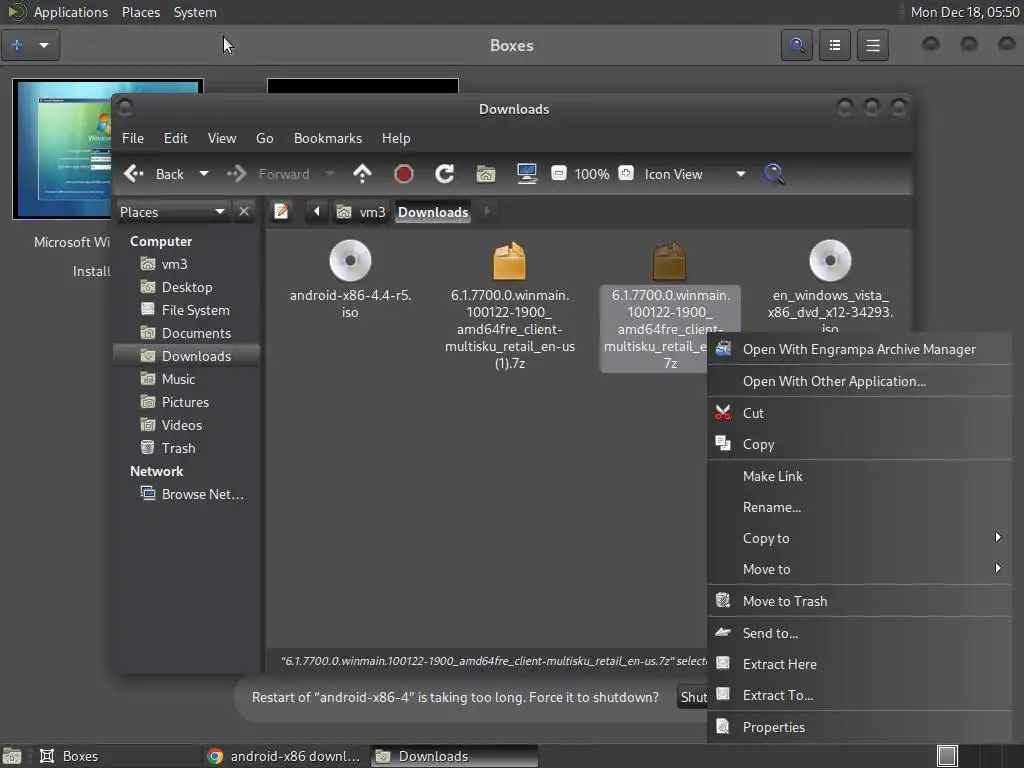Open the Bookmarks menu
Viewport: 1024px width, 768px height.
tap(328, 138)
